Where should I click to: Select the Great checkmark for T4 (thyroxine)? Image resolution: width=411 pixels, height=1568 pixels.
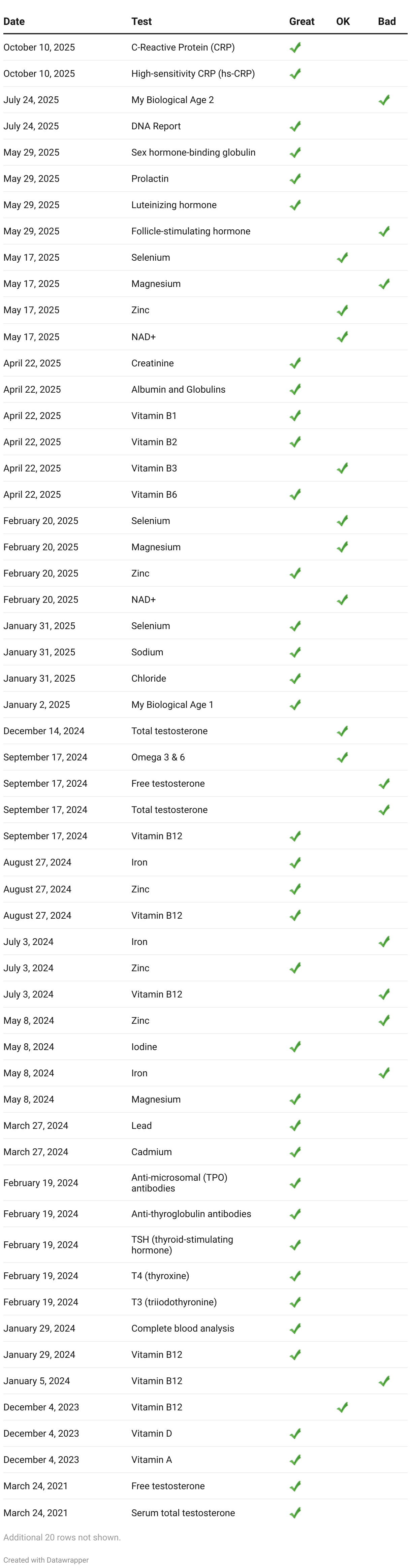(295, 1276)
